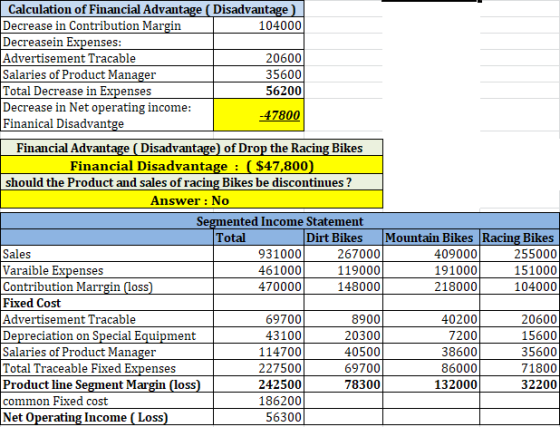The height and width of the screenshot is (427, 560).
Task: Click the 'Varaible Expenses' row label
Action: pyautogui.click(x=107, y=270)
